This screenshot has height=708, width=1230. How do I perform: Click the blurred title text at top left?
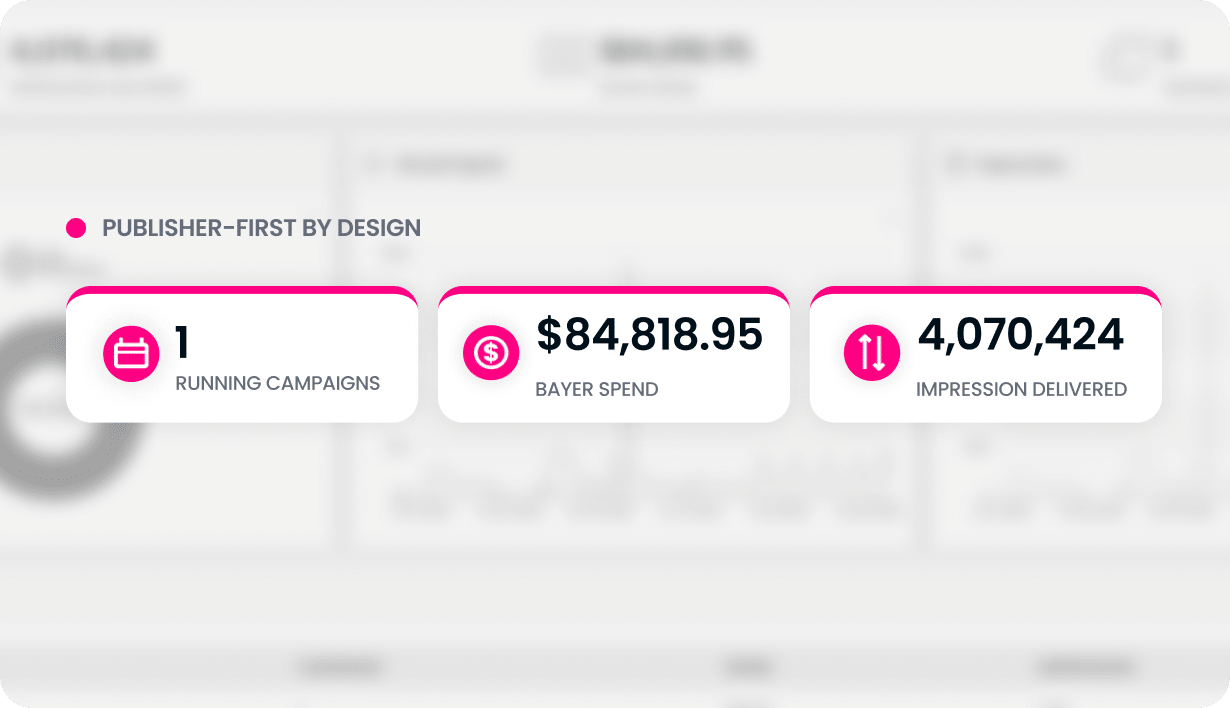[x=84, y=50]
